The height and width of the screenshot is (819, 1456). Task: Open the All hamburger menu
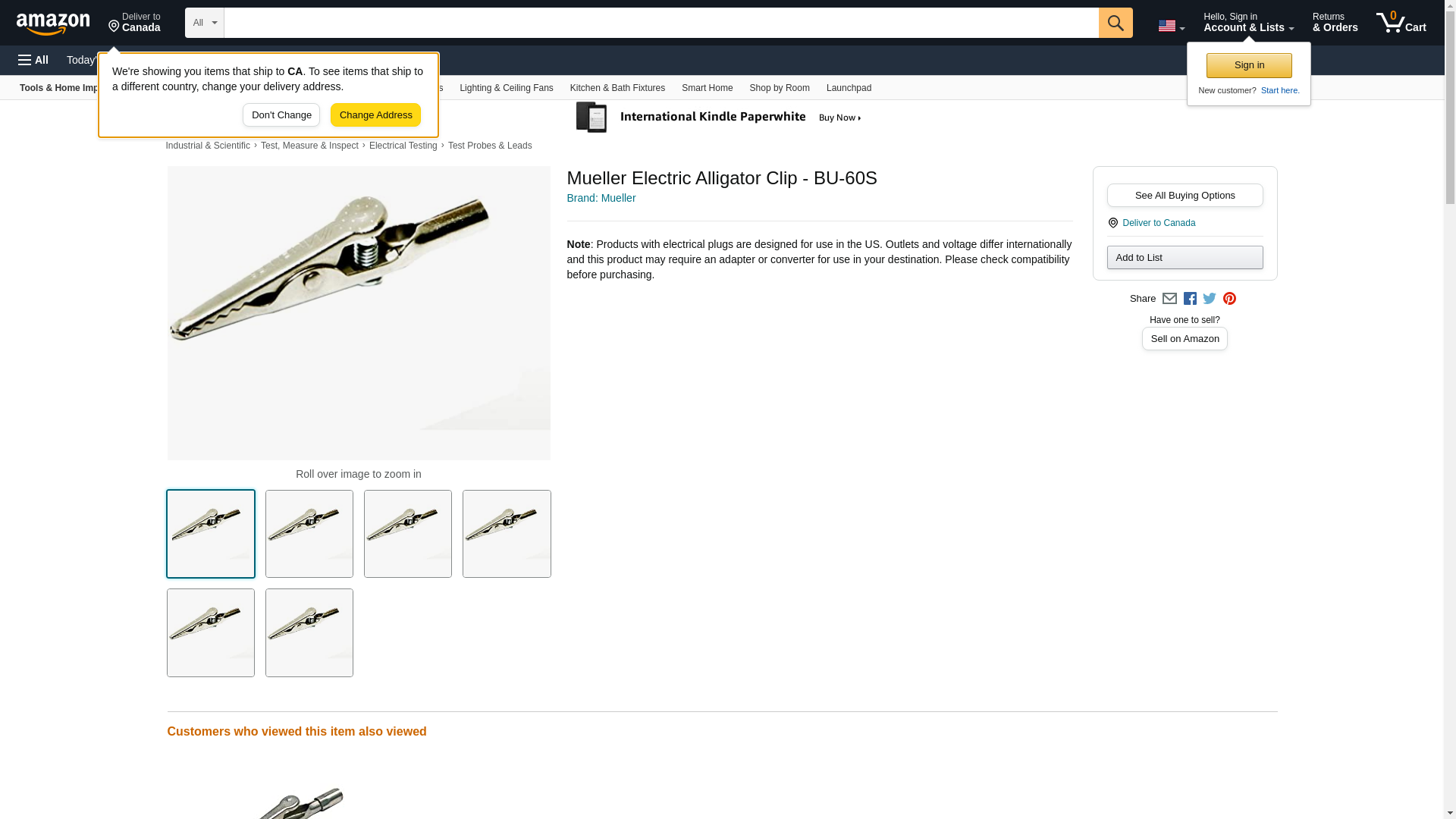33,60
